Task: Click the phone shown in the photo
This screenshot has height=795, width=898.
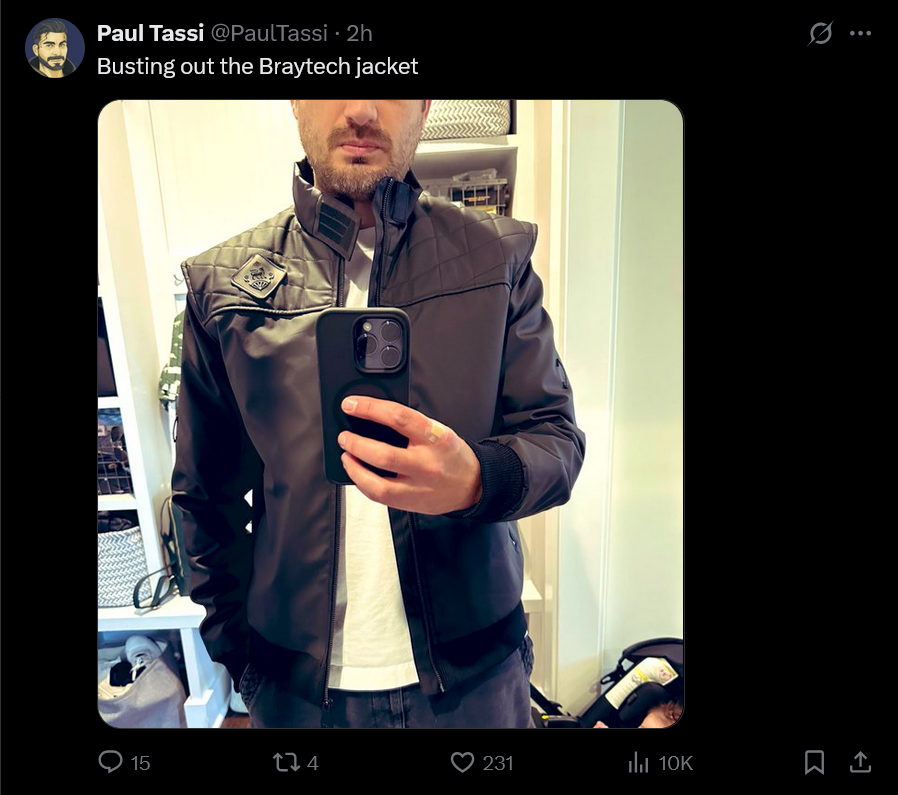Action: pos(362,395)
